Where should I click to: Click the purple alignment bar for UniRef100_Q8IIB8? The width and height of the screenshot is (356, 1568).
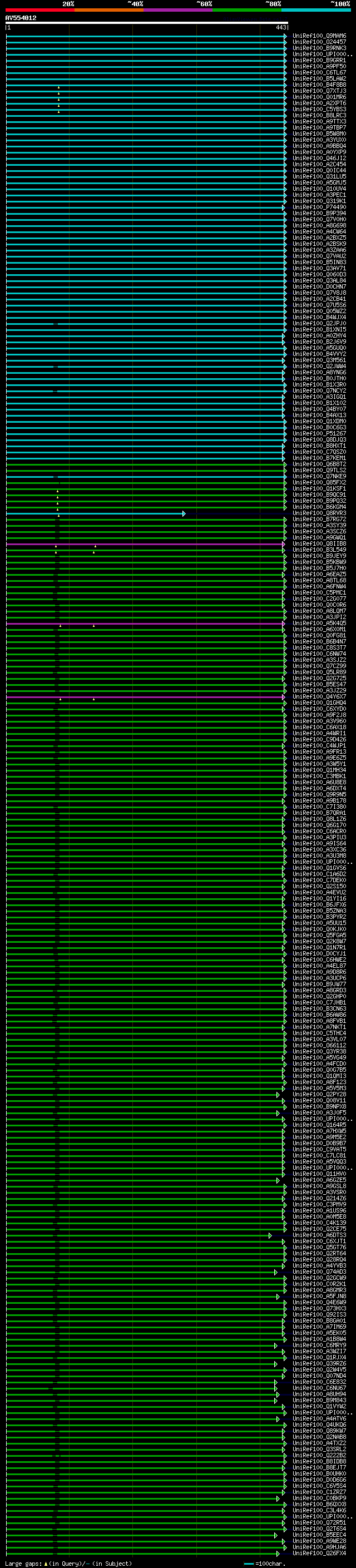[145, 544]
